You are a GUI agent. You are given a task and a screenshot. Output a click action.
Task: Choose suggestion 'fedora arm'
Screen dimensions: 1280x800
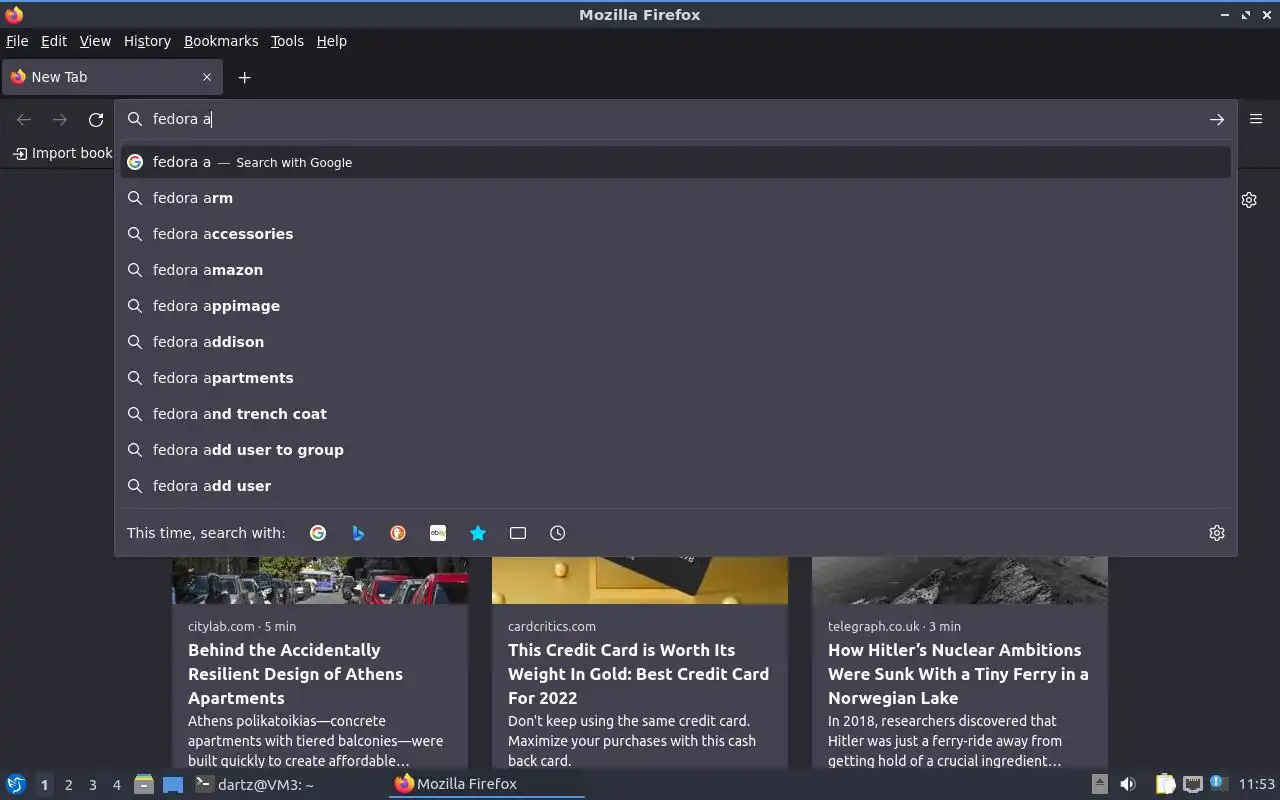point(675,198)
